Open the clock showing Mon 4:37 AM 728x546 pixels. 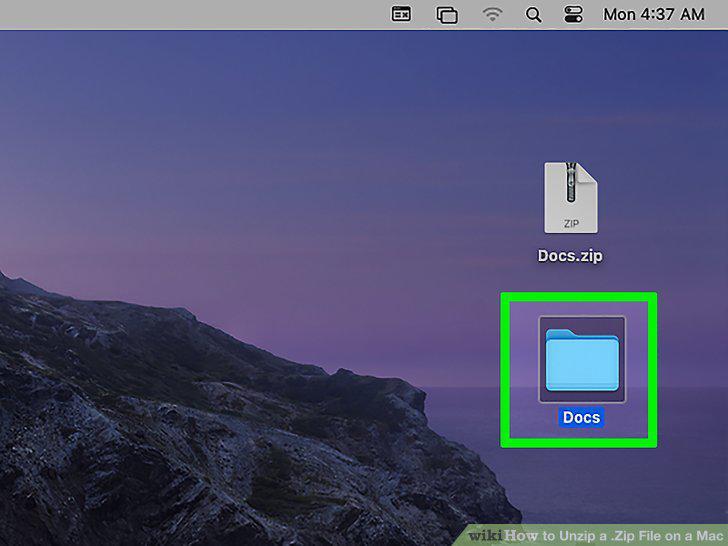[x=654, y=14]
